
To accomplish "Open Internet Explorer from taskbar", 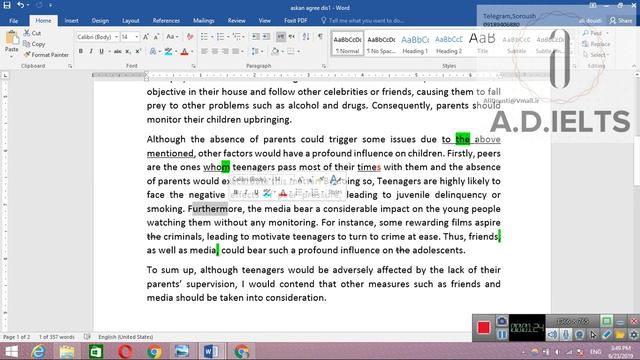I will (39, 351).
